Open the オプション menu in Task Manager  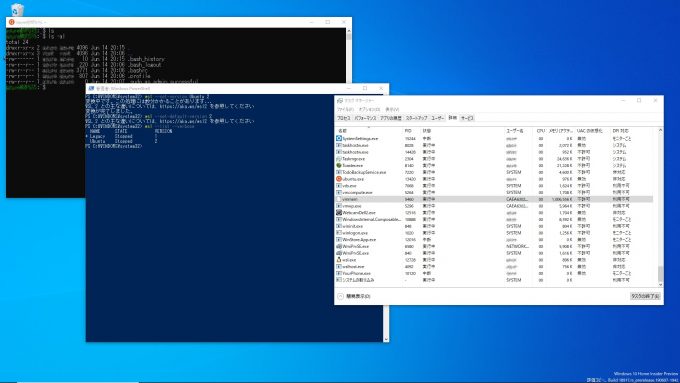(x=369, y=110)
